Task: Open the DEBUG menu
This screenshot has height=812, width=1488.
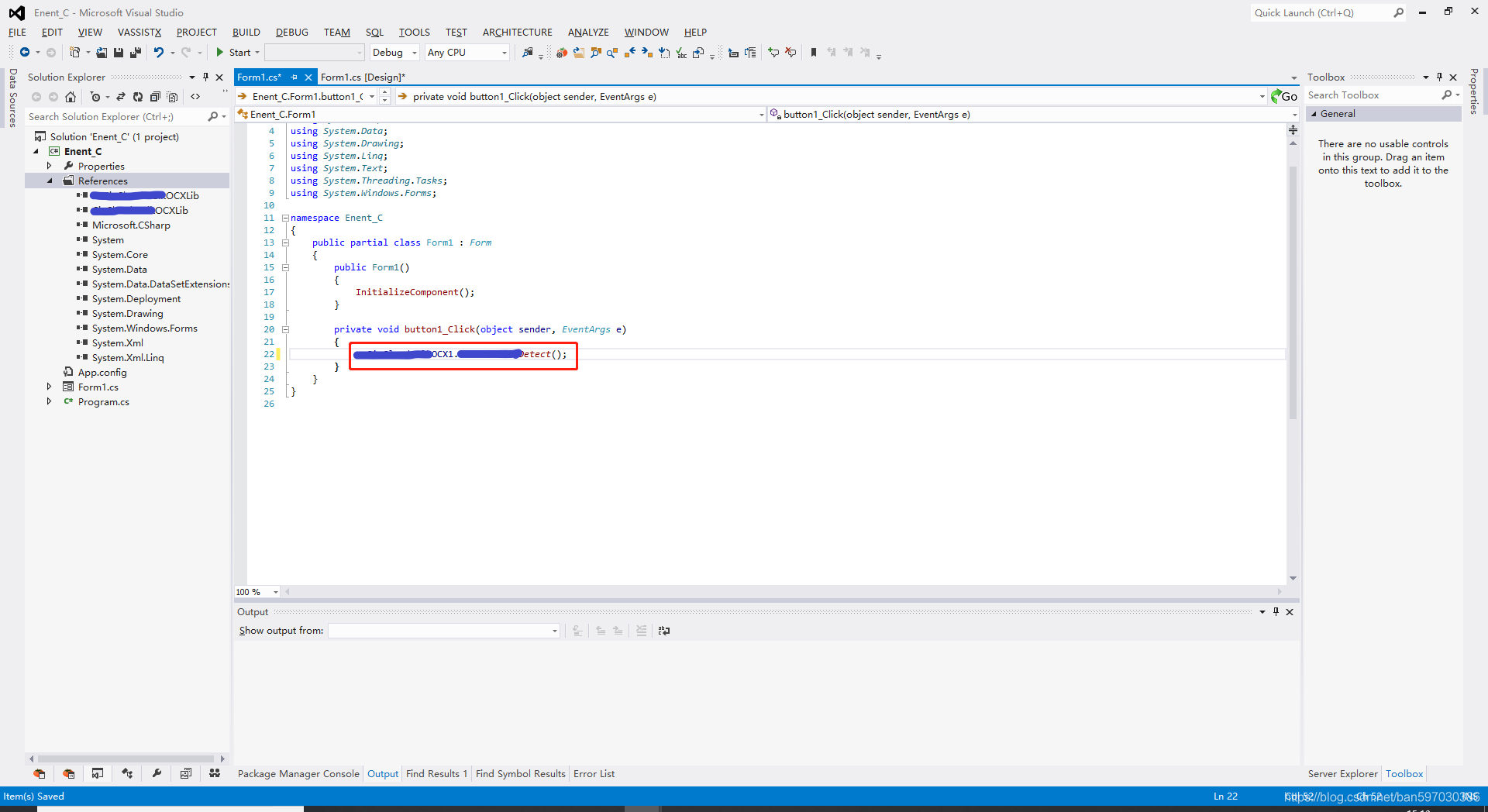Action: (x=292, y=32)
